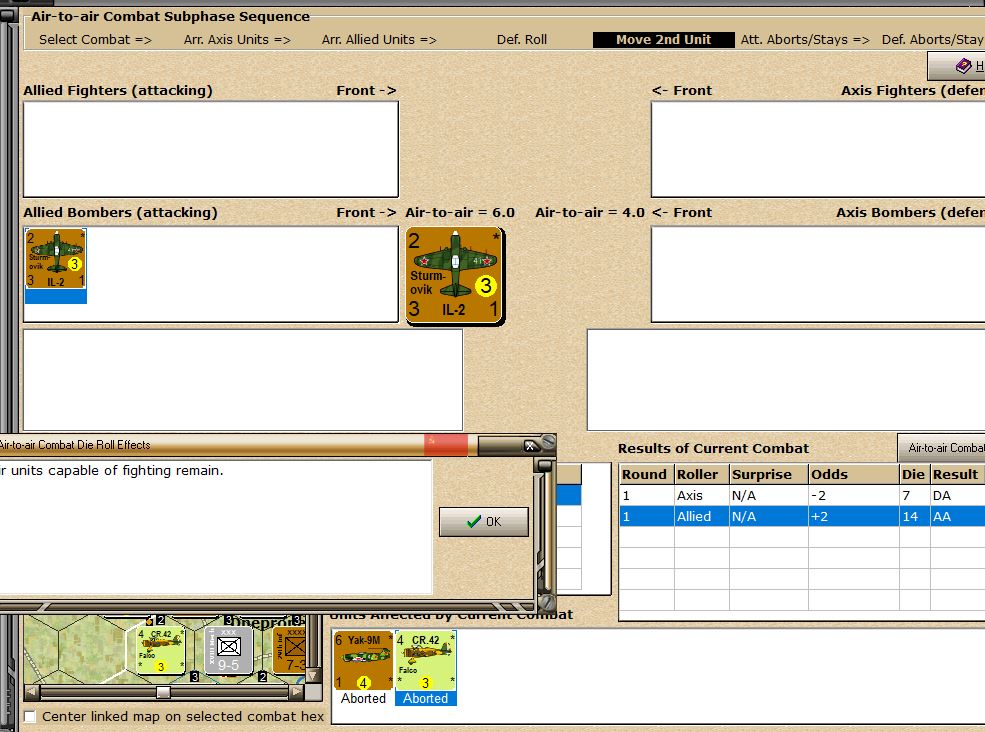Click the Air-to-air = 4.0 label

tap(590, 212)
